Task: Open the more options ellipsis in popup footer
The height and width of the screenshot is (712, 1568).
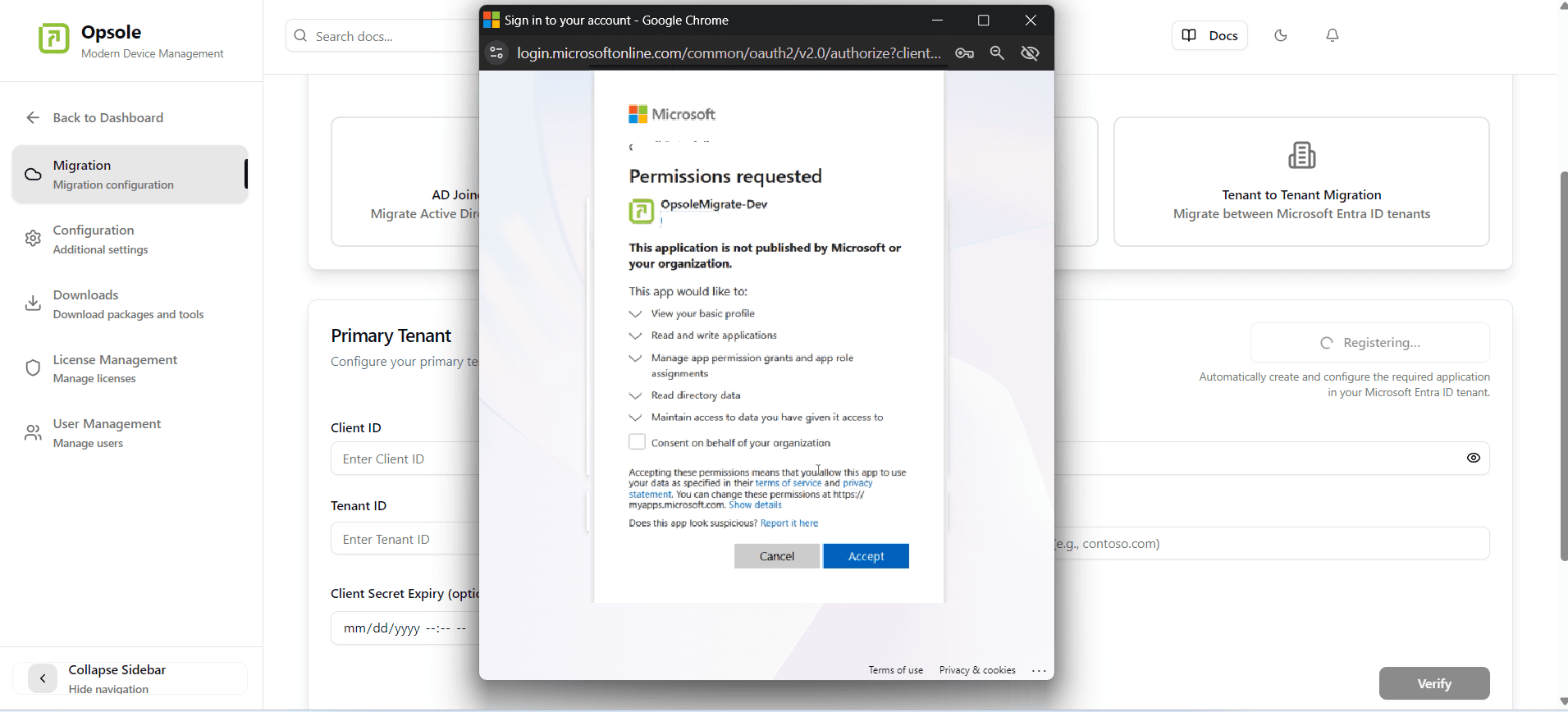Action: click(1039, 671)
